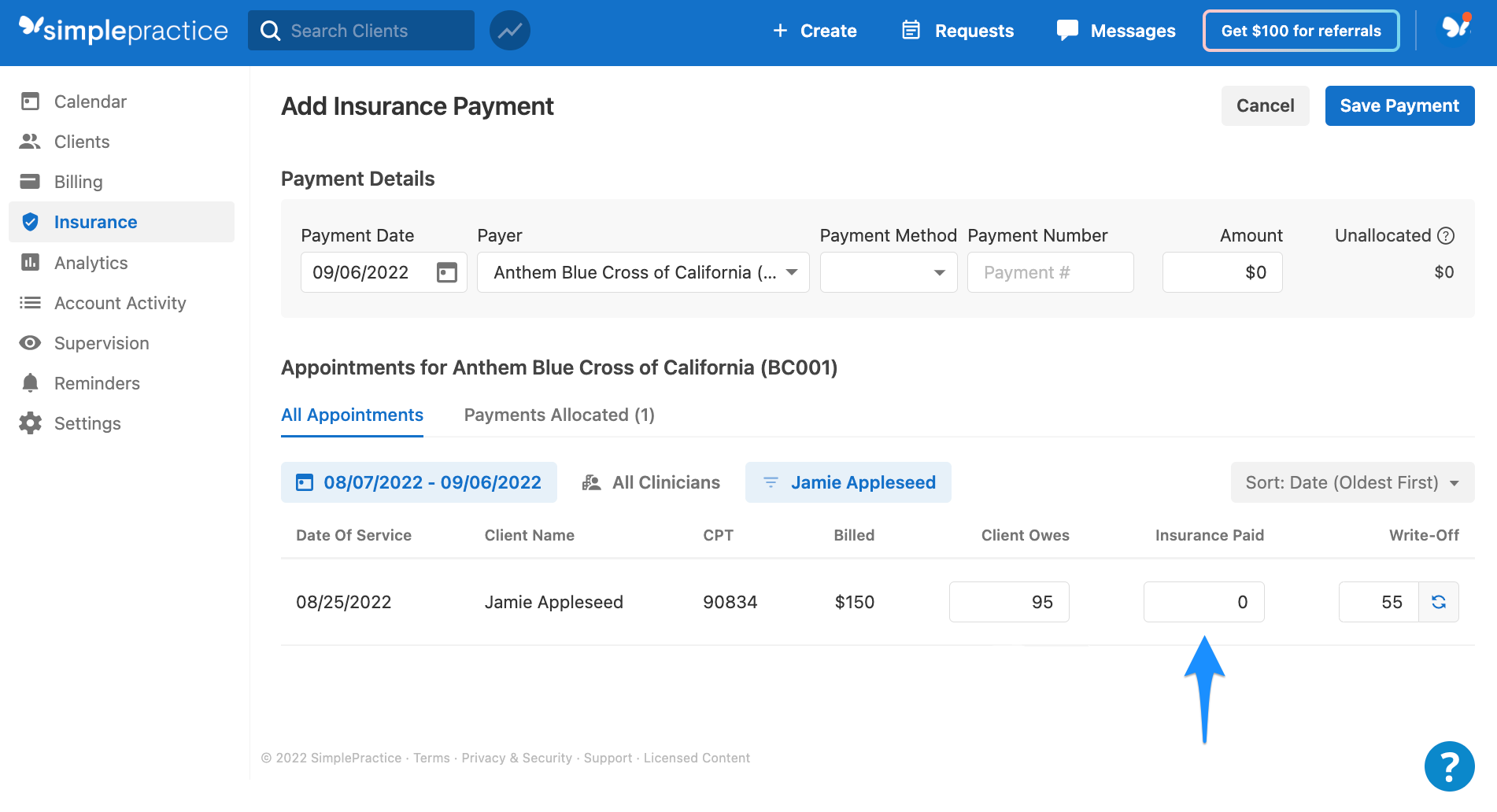Image resolution: width=1497 pixels, height=812 pixels.
Task: Click the Client Owes field showing 95
Action: point(1009,602)
